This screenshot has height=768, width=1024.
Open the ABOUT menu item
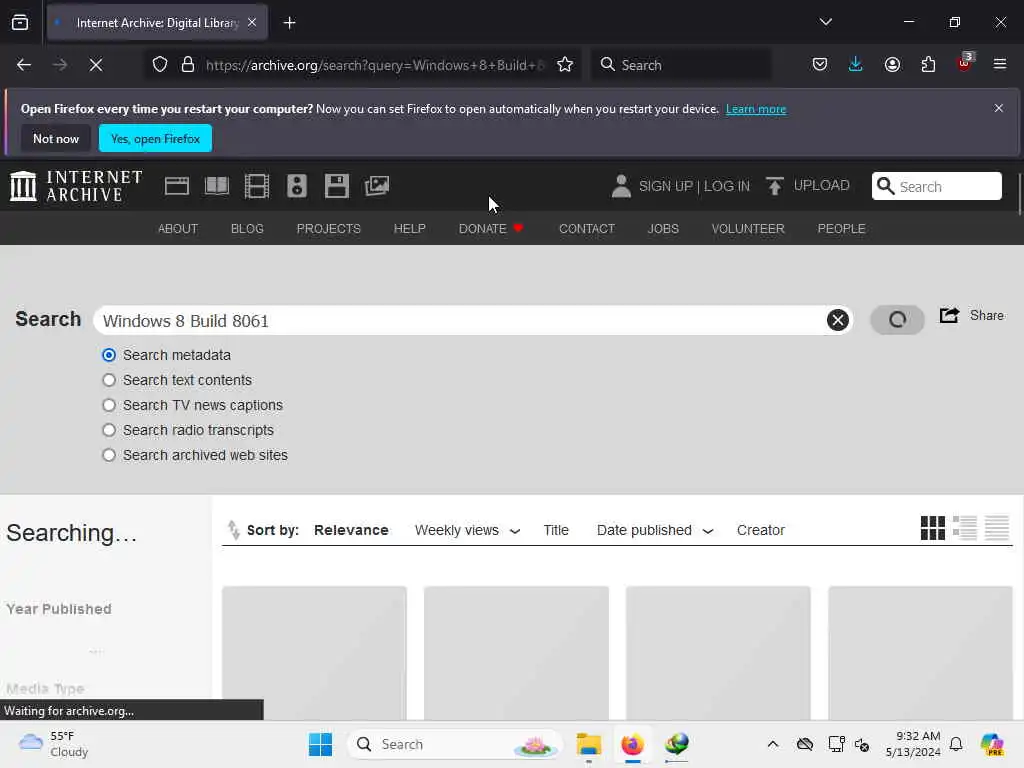(178, 229)
